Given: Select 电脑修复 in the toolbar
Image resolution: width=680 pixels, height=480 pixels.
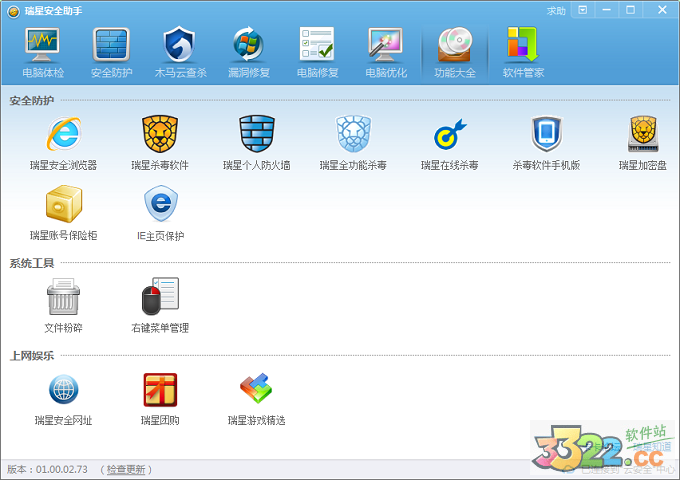Looking at the screenshot, I should [317, 52].
